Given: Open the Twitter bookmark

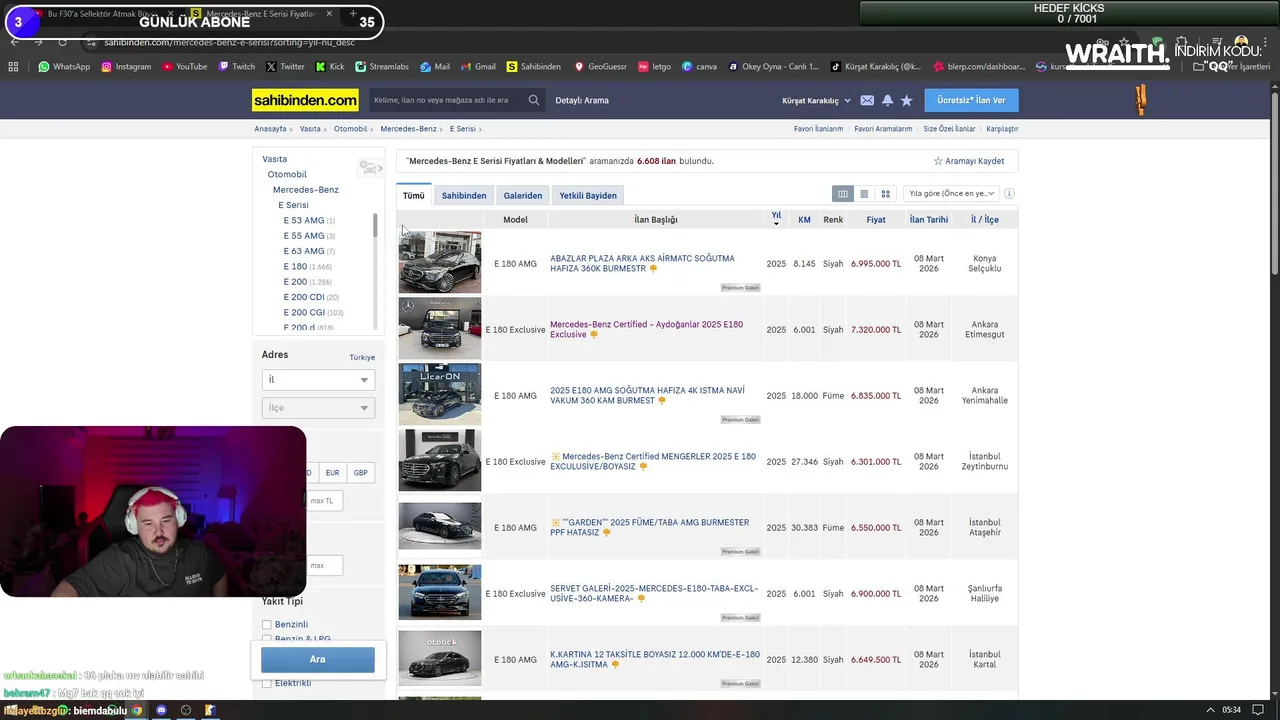Looking at the screenshot, I should coord(285,67).
